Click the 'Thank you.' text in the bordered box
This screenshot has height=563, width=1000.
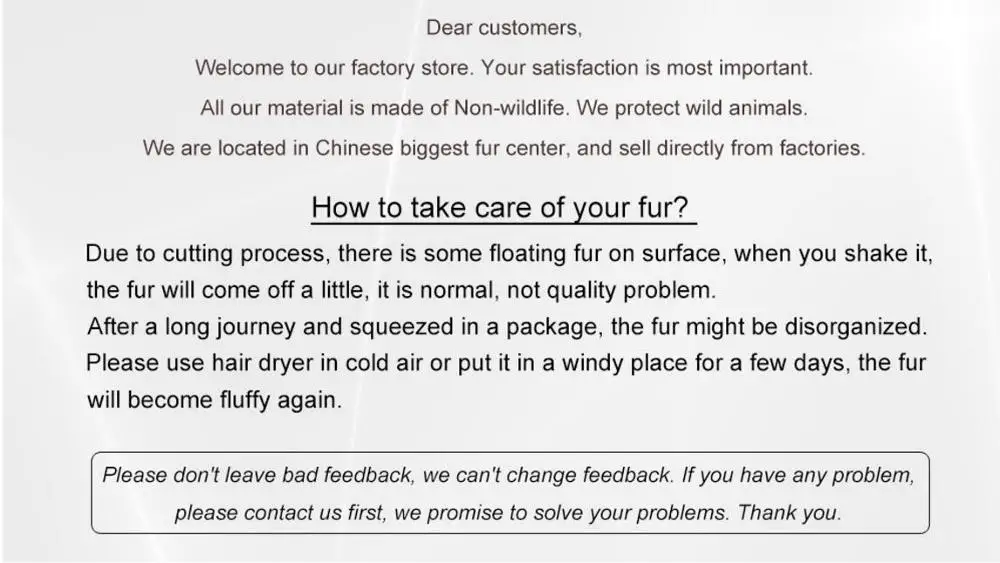790,513
